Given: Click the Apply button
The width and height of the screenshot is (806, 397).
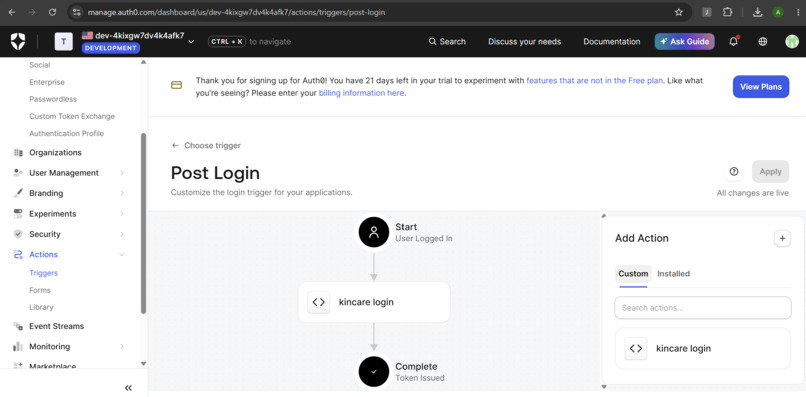Looking at the screenshot, I should tap(770, 172).
